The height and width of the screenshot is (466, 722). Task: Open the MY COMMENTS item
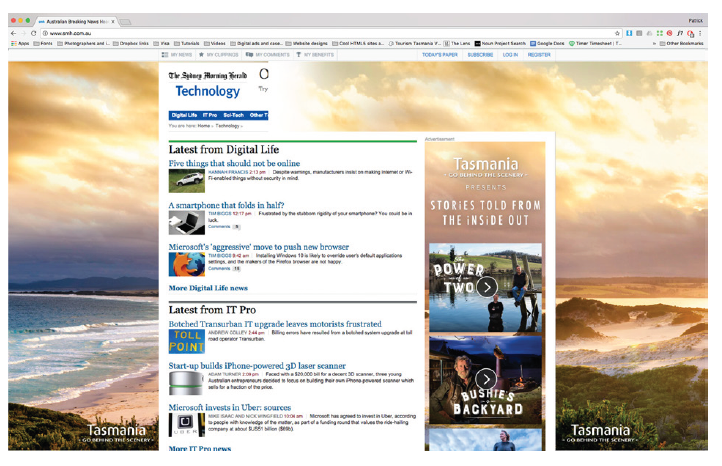pyautogui.click(x=268, y=54)
